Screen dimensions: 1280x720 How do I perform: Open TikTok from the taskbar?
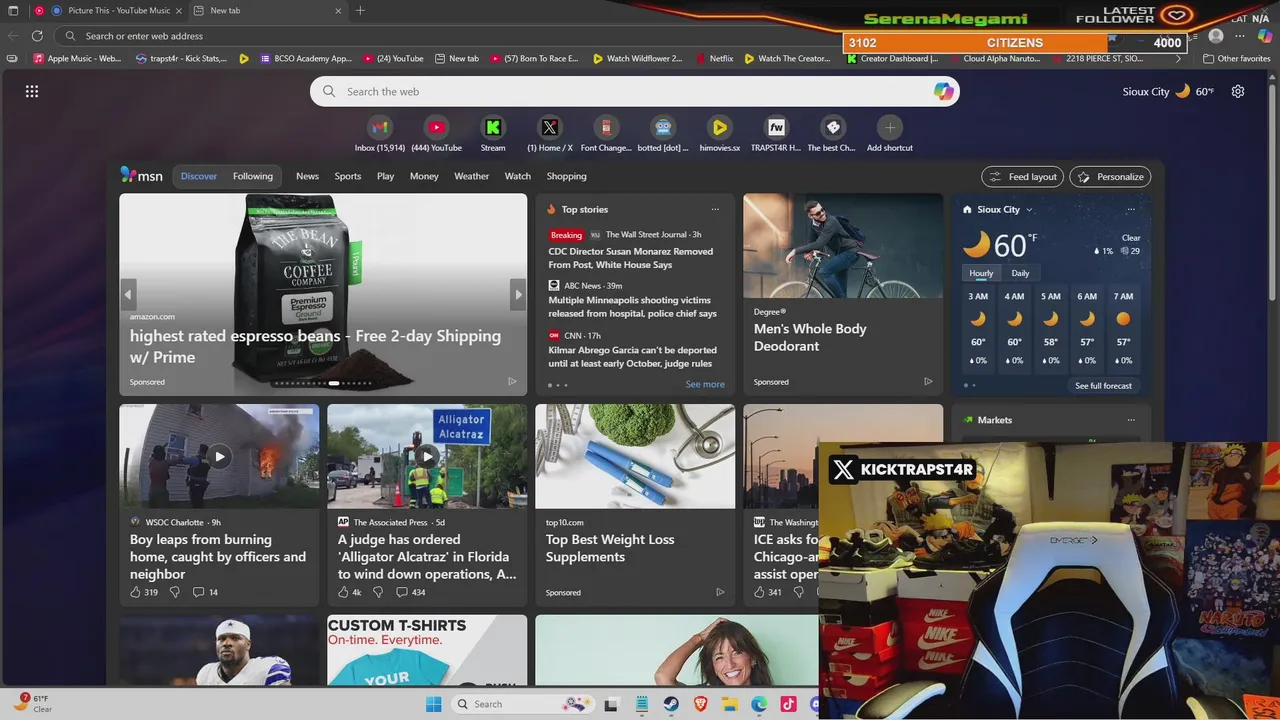click(x=788, y=704)
